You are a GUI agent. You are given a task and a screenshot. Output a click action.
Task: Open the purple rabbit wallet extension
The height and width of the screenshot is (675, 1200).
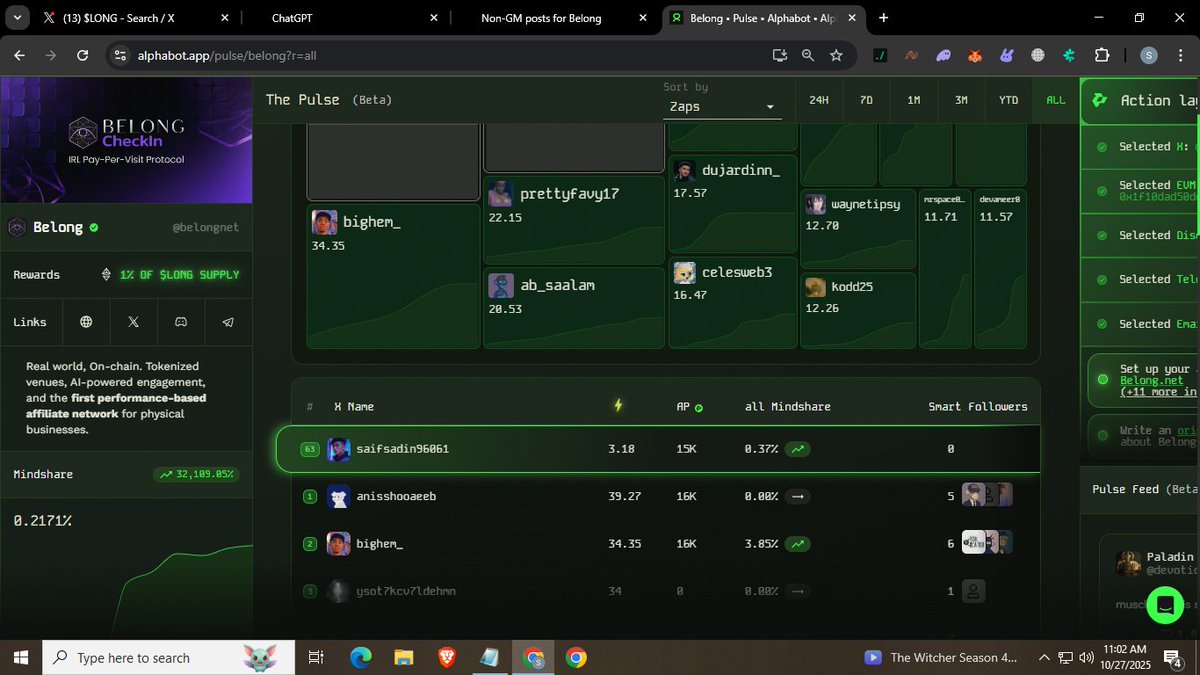pos(1007,56)
